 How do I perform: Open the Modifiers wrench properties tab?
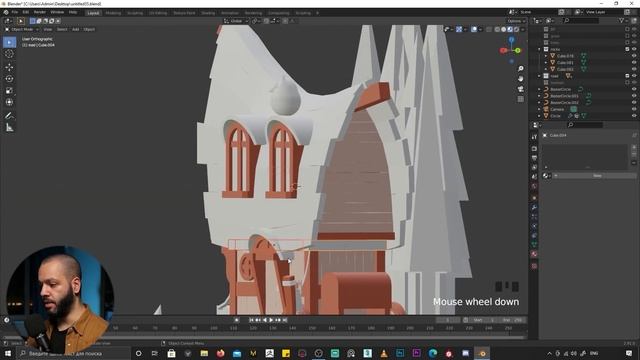tap(534, 207)
